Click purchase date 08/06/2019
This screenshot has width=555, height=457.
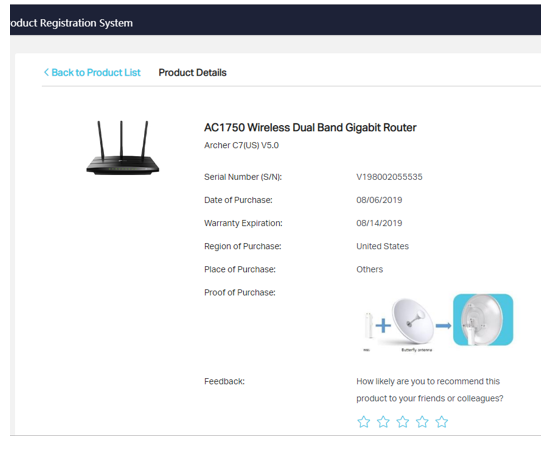click(379, 200)
